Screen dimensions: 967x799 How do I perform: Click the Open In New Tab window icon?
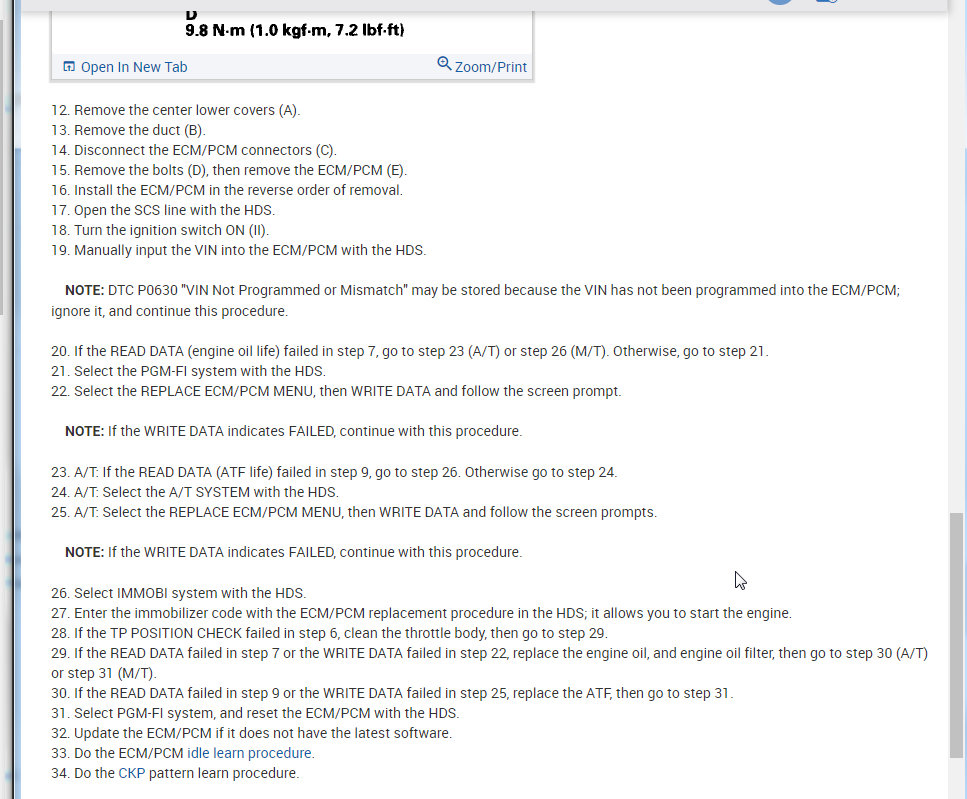[69, 67]
